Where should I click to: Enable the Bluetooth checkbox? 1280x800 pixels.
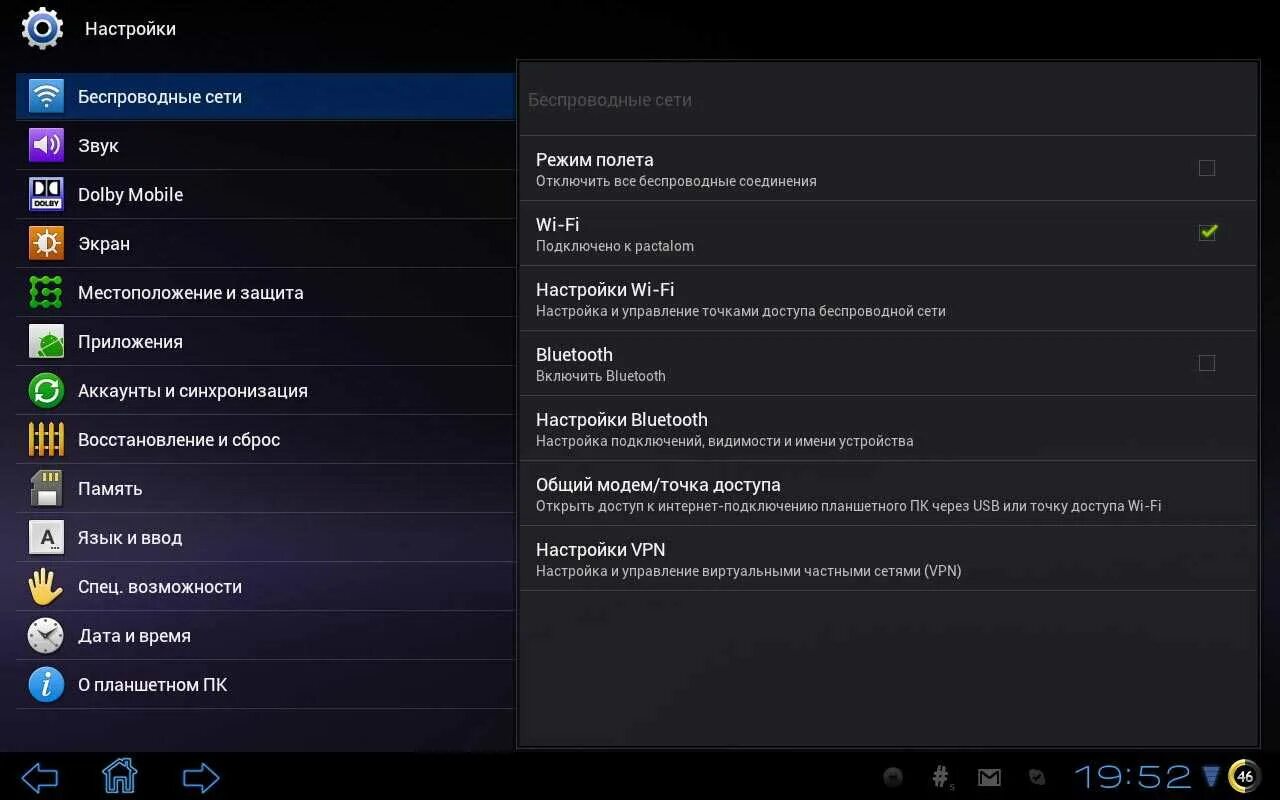[x=1207, y=363]
